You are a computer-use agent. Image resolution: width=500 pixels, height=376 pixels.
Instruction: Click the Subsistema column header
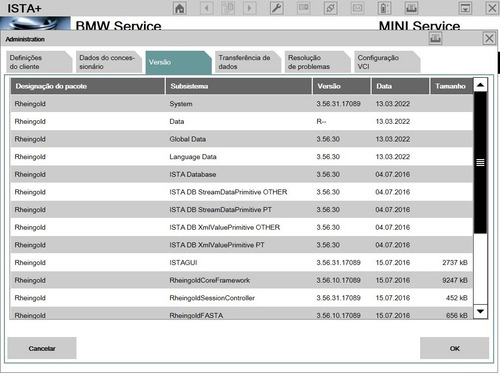coord(239,86)
